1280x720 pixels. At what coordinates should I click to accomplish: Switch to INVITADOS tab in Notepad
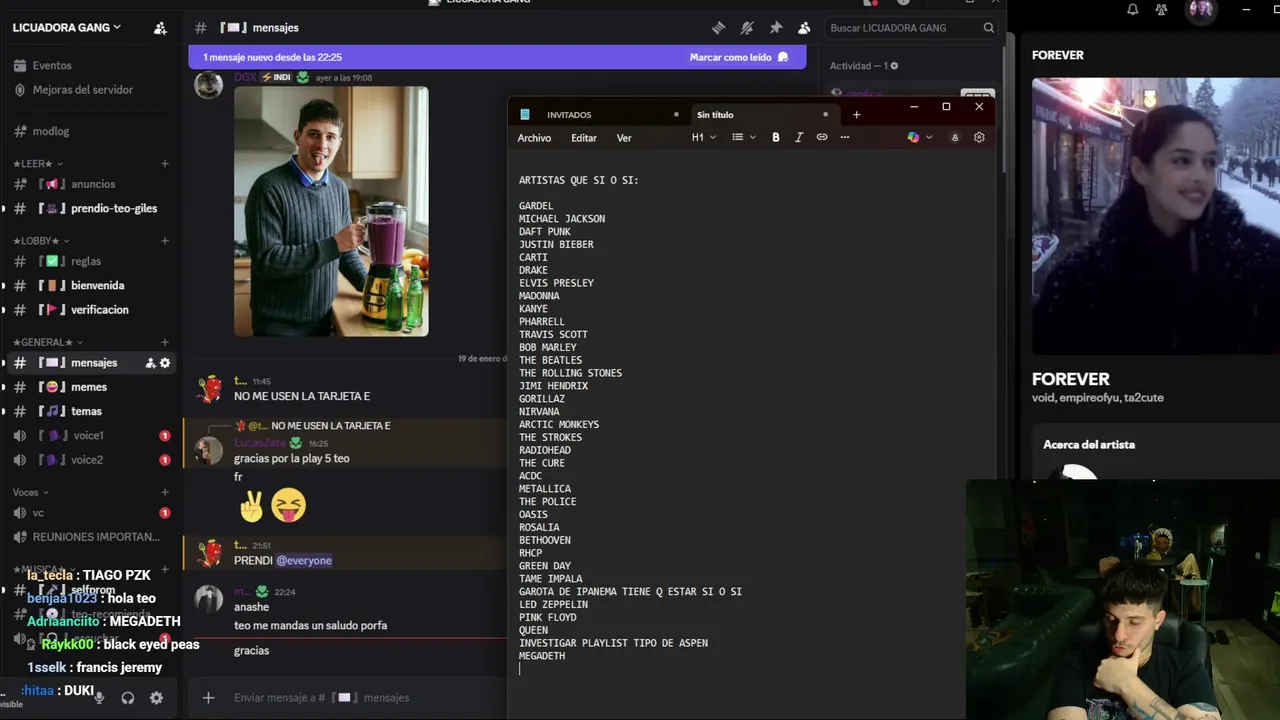[x=569, y=115]
